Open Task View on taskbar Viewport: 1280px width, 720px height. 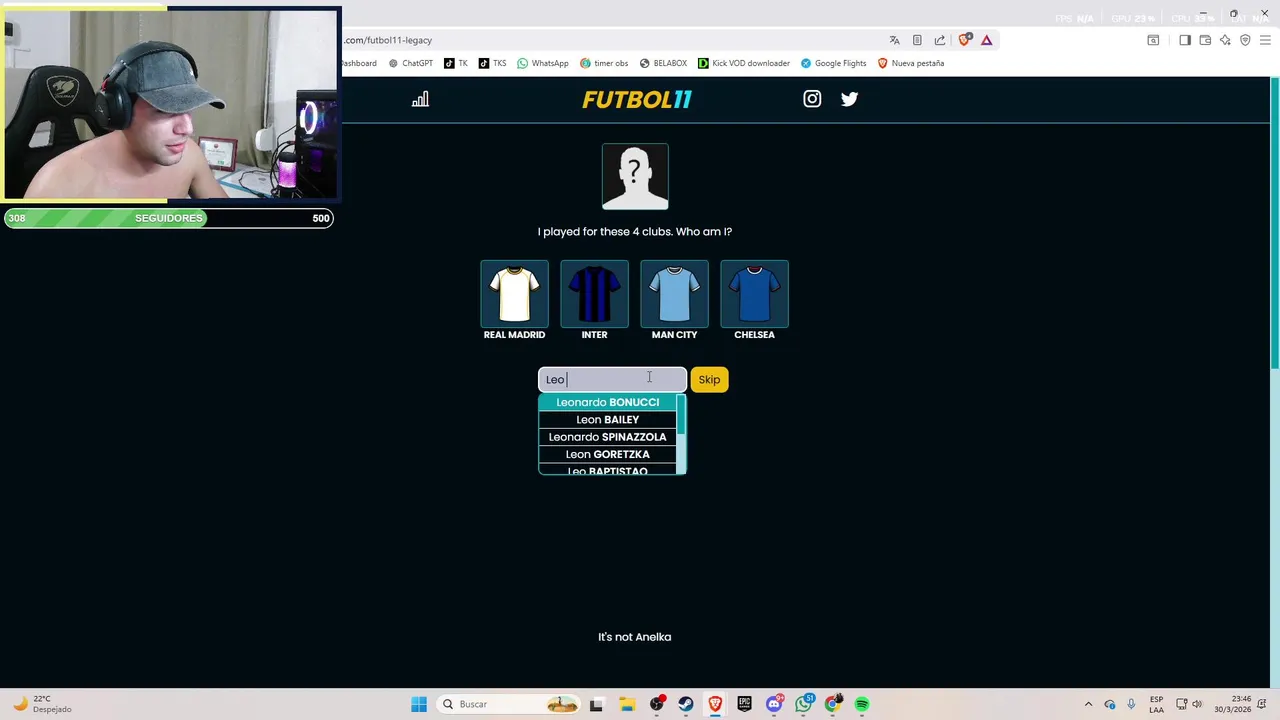(x=596, y=704)
